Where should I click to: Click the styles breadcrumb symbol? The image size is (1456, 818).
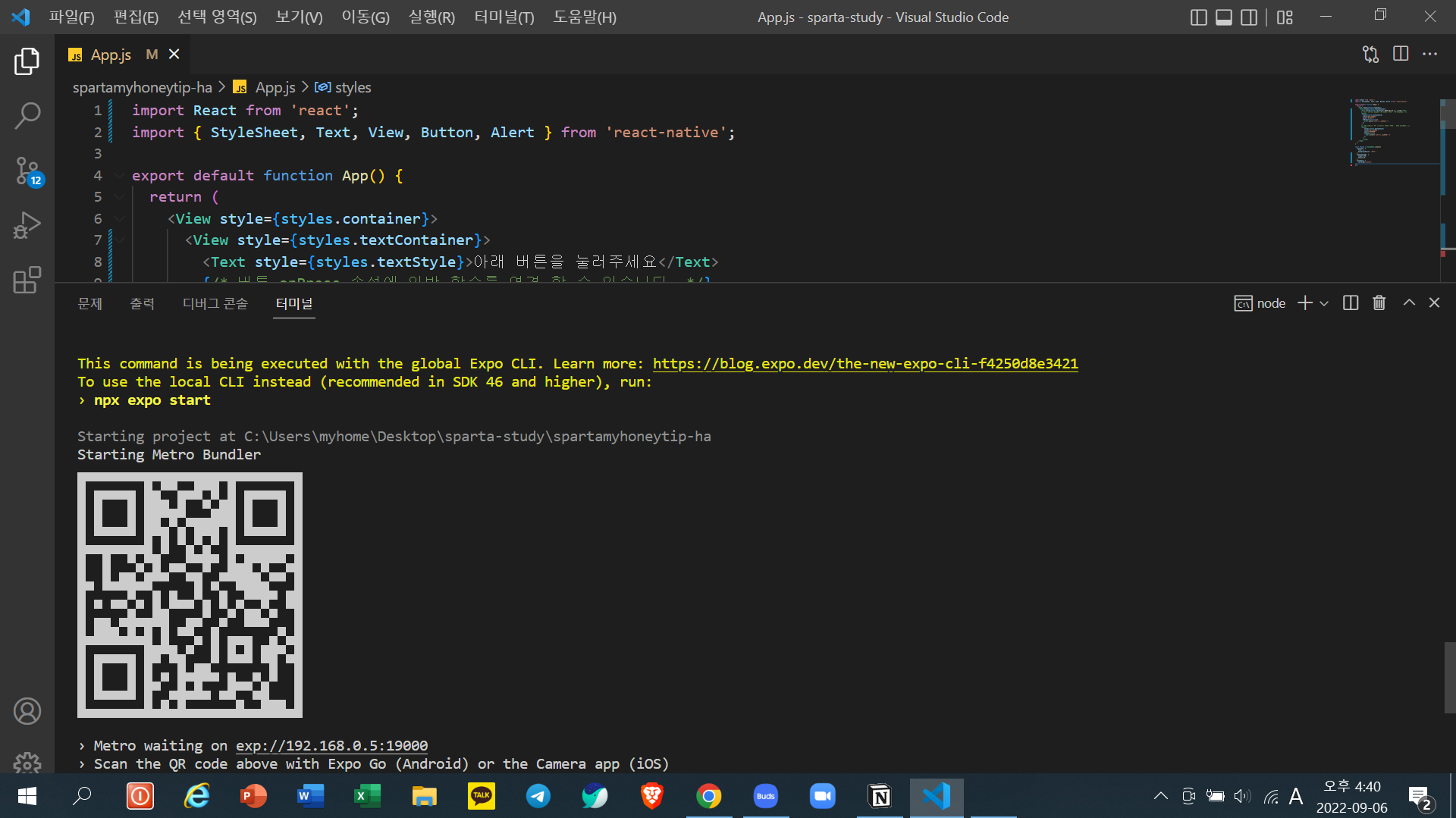click(344, 87)
